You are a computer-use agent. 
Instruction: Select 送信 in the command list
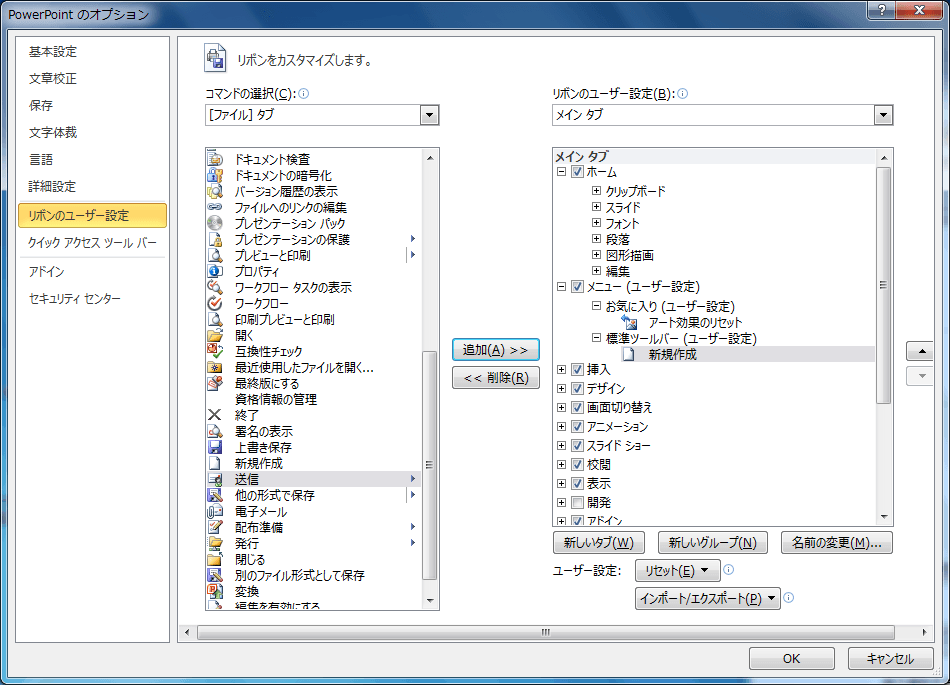click(312, 479)
